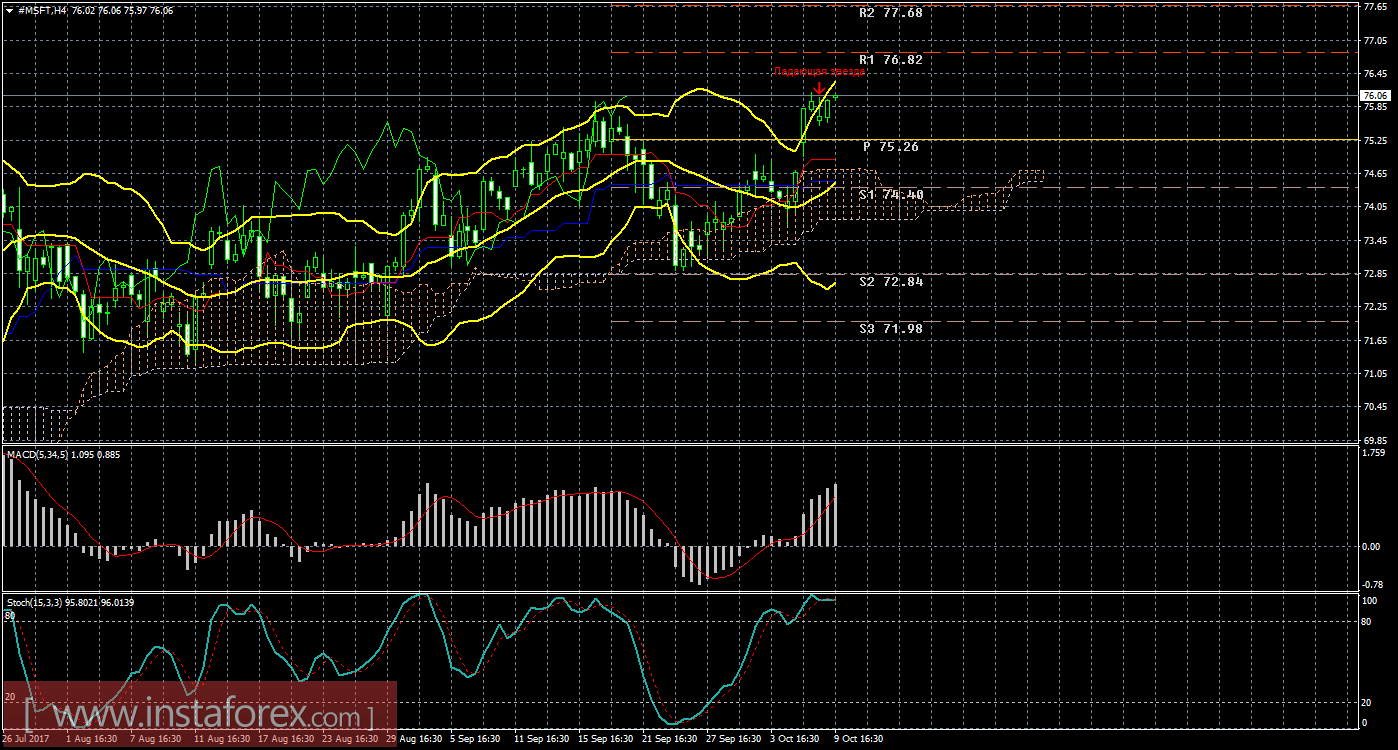1398x750 pixels.
Task: Click the 1.759 MACD scale value
Action: (1375, 453)
